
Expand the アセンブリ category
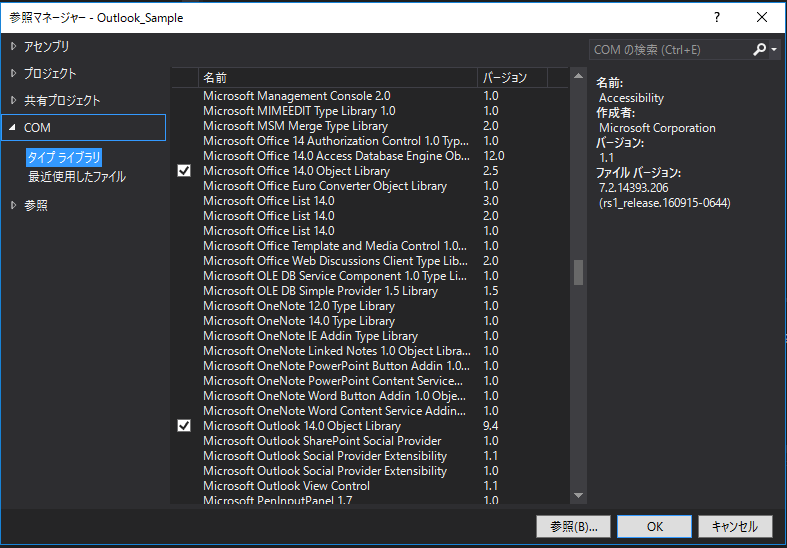click(x=14, y=46)
